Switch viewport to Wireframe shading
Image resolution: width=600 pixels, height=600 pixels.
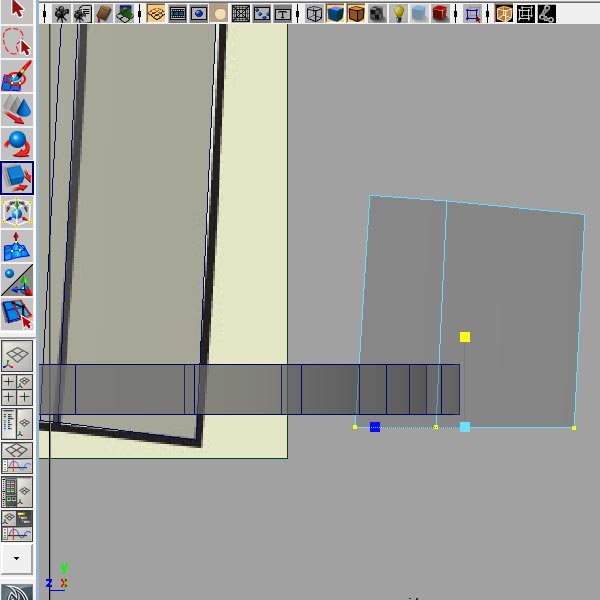315,14
